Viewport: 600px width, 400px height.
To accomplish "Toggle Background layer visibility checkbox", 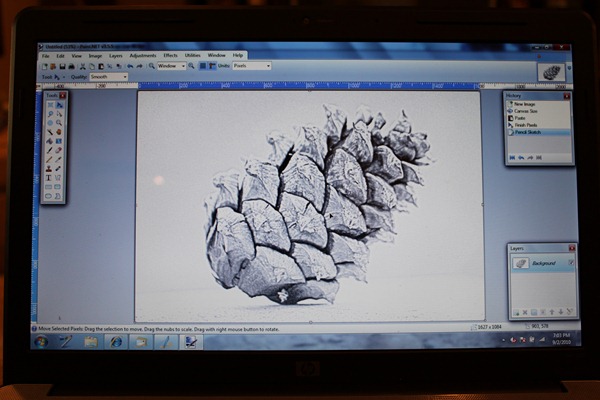I will pyautogui.click(x=571, y=262).
